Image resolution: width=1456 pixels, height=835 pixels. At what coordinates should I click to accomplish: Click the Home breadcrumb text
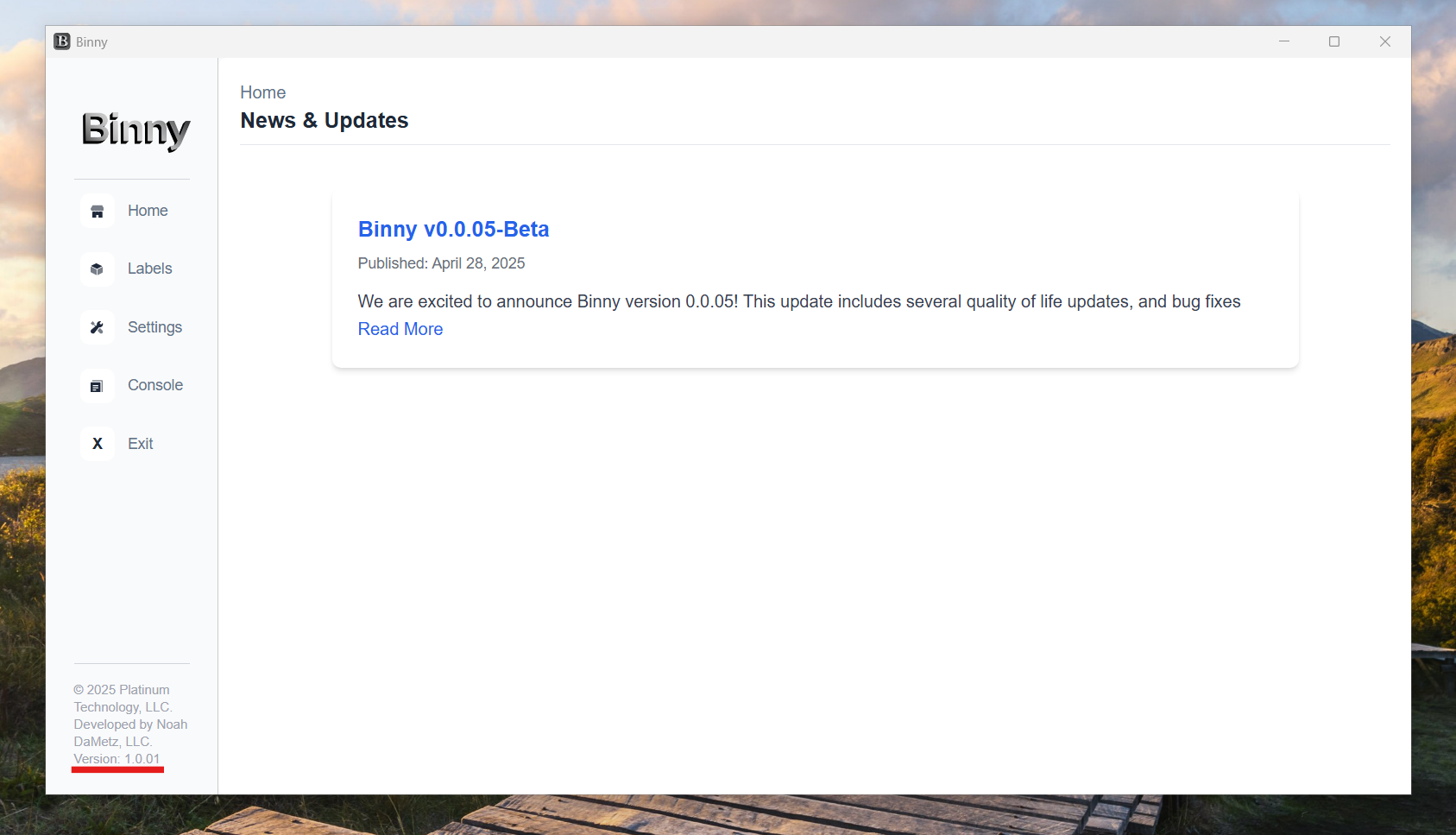point(263,92)
